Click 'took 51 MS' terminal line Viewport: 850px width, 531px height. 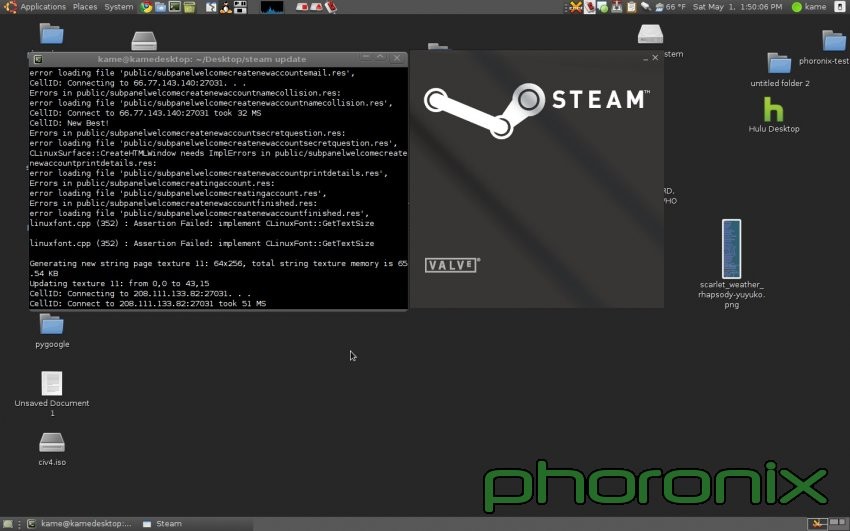click(x=147, y=303)
